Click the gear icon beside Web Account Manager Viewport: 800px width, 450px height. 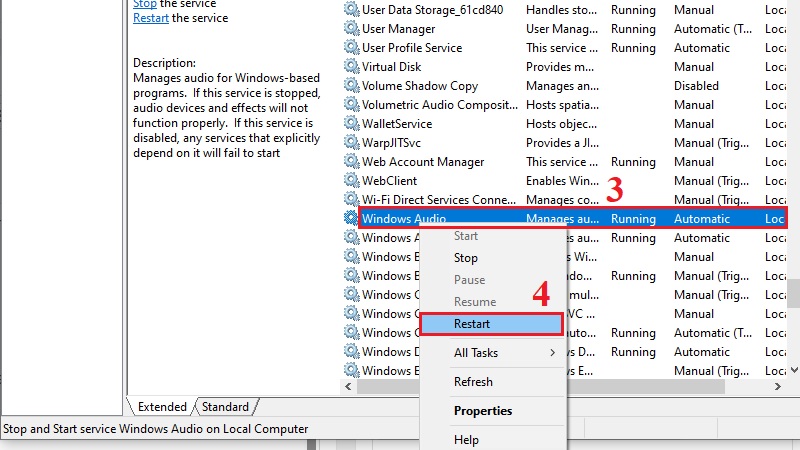[x=351, y=161]
